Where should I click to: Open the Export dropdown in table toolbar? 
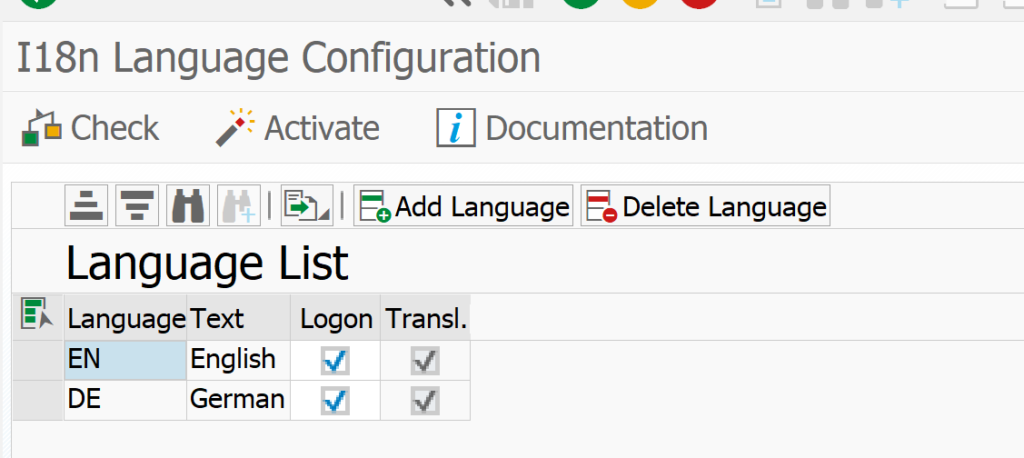[307, 206]
